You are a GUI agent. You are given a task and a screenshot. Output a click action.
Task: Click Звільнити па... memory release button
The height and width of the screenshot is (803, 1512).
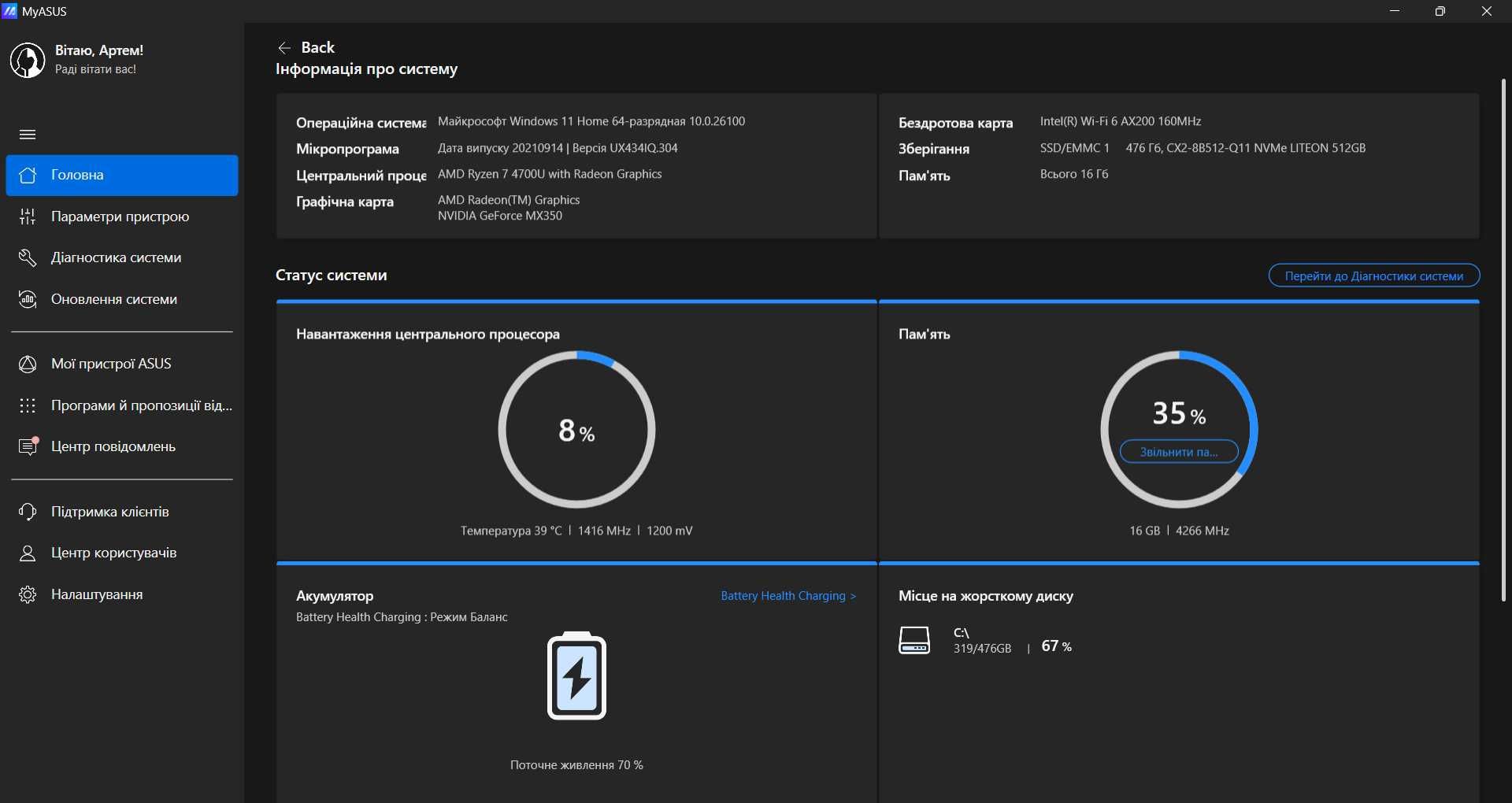[1179, 452]
